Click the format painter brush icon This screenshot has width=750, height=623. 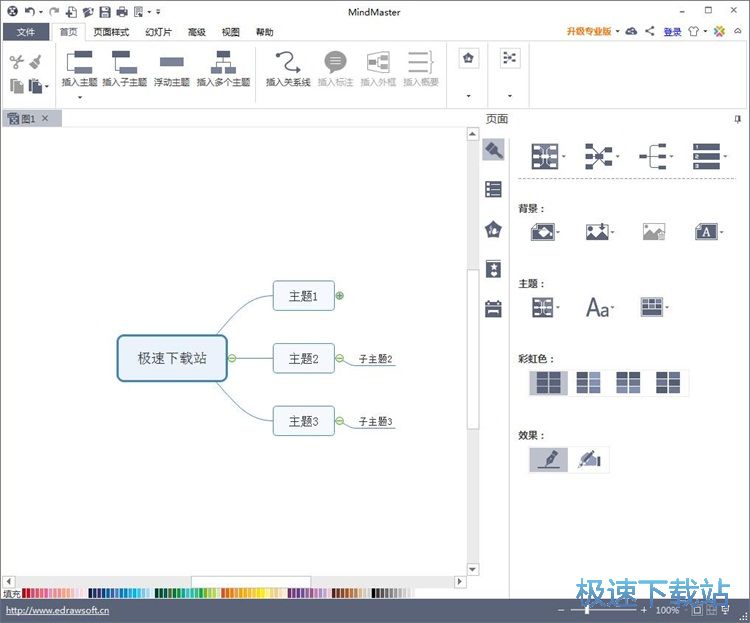[x=35, y=62]
